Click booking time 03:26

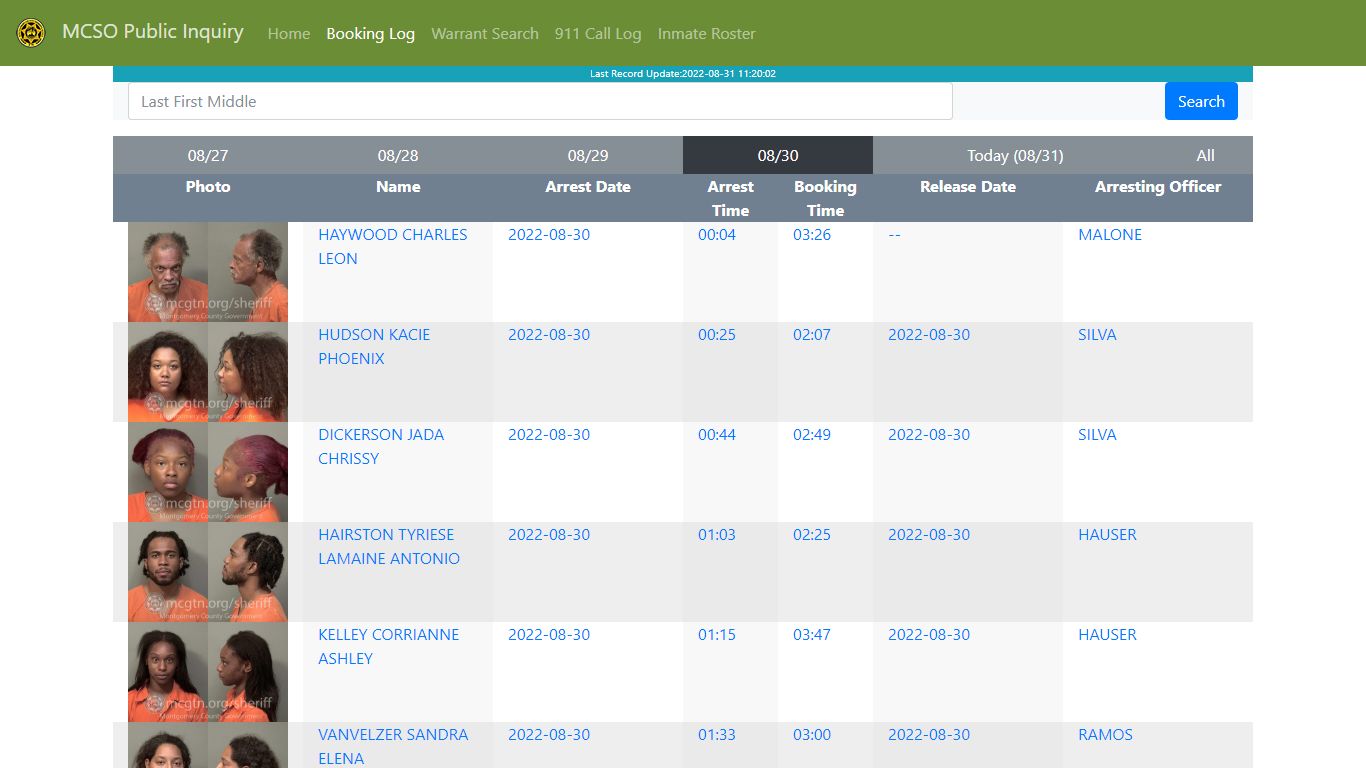pyautogui.click(x=812, y=234)
